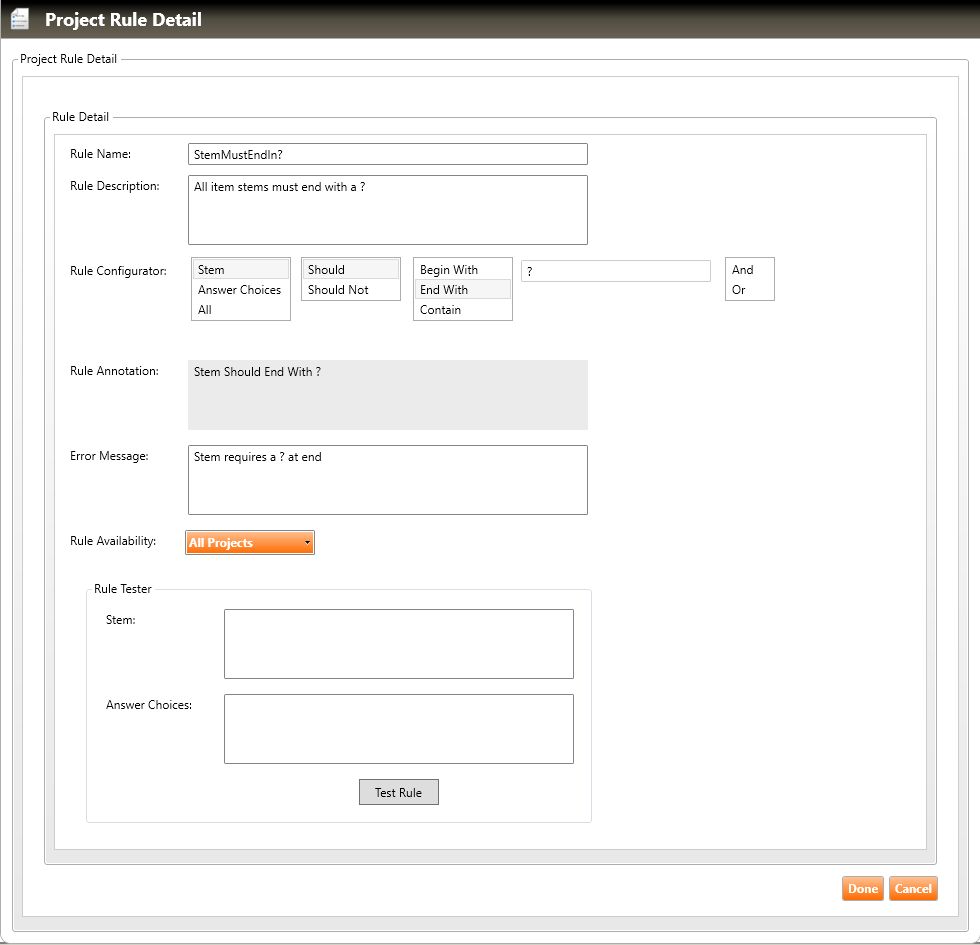Choose End With operator
Image resolution: width=980 pixels, height=945 pixels.
click(462, 290)
